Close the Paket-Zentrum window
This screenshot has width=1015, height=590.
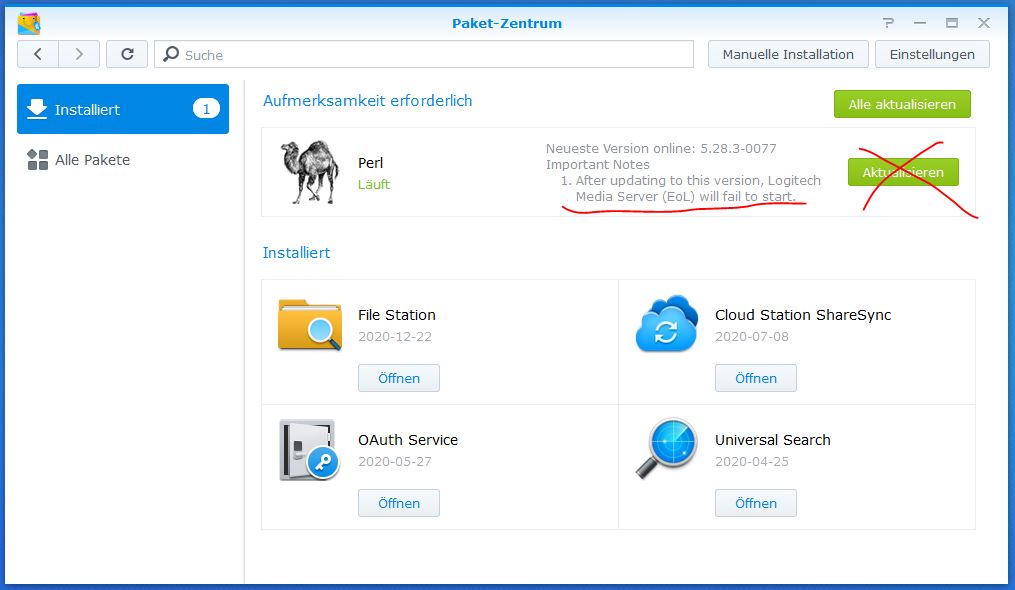[x=984, y=23]
